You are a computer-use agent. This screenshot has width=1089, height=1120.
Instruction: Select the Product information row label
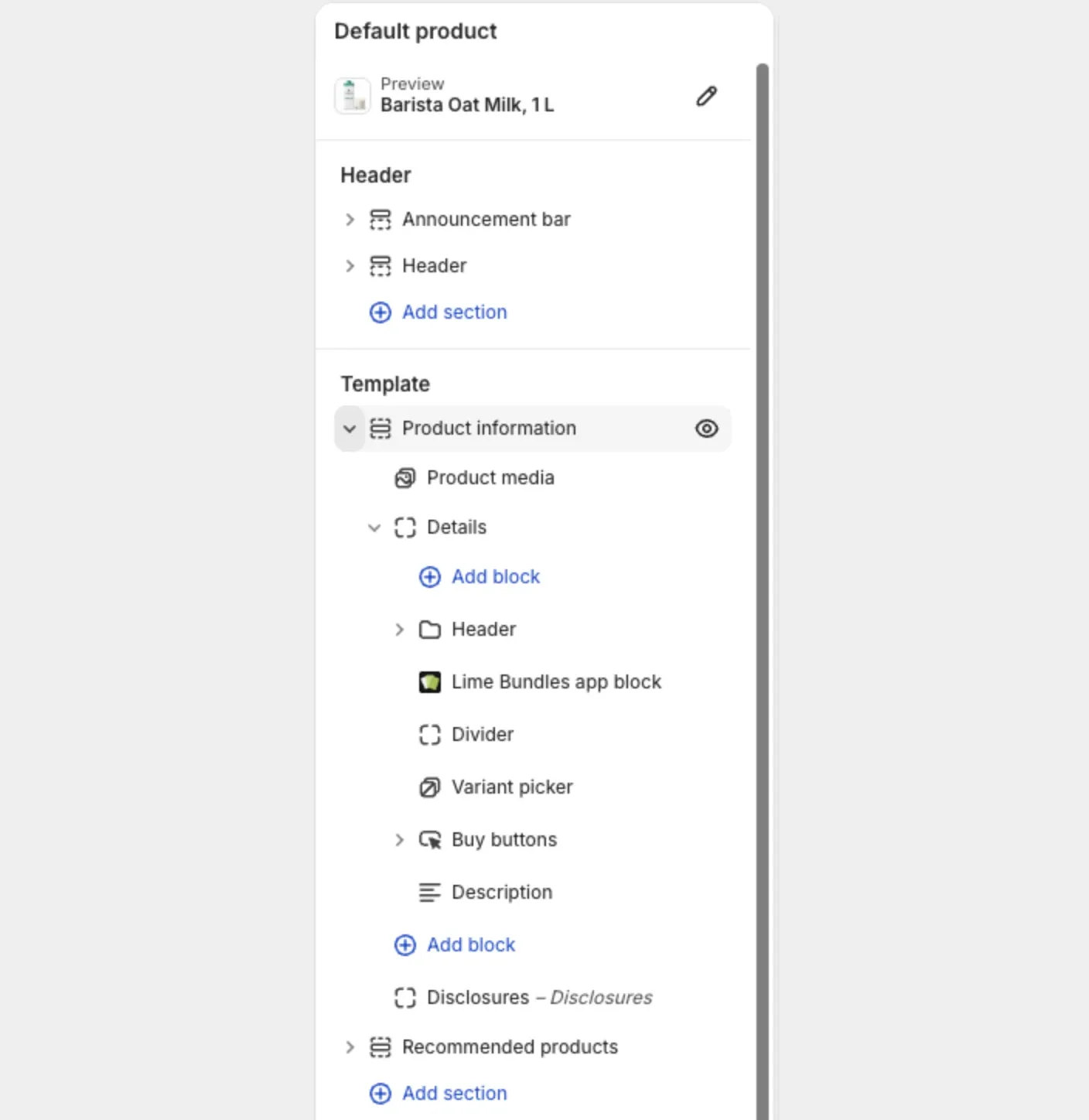(x=489, y=429)
